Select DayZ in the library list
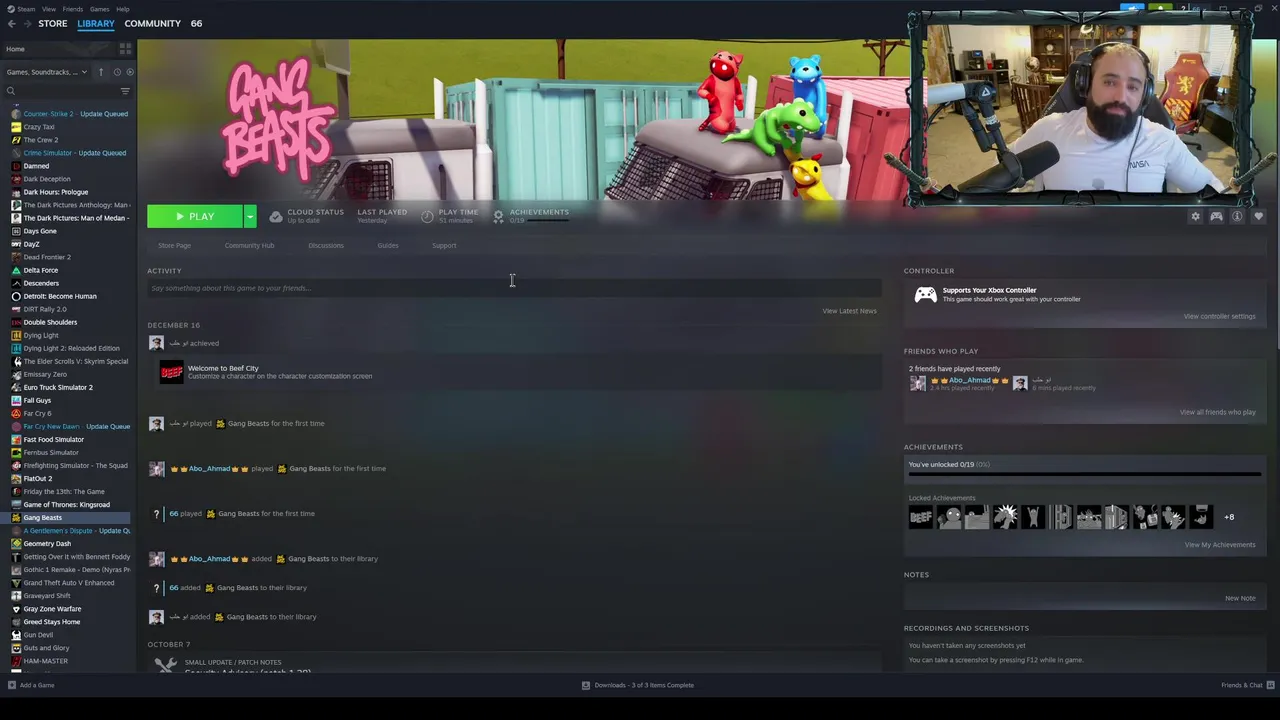Viewport: 1280px width, 720px height. 31,244
